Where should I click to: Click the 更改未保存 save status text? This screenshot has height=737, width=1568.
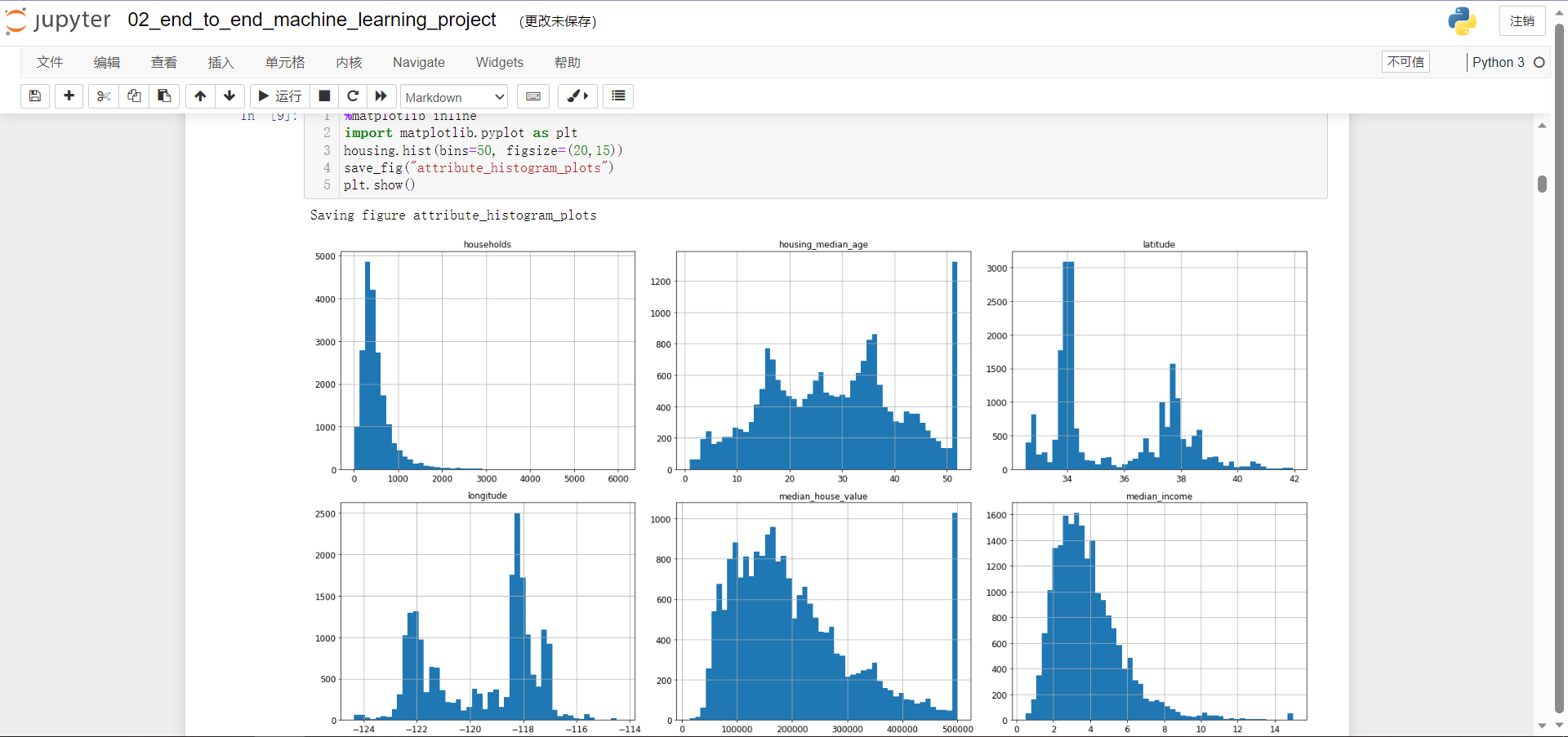(559, 21)
